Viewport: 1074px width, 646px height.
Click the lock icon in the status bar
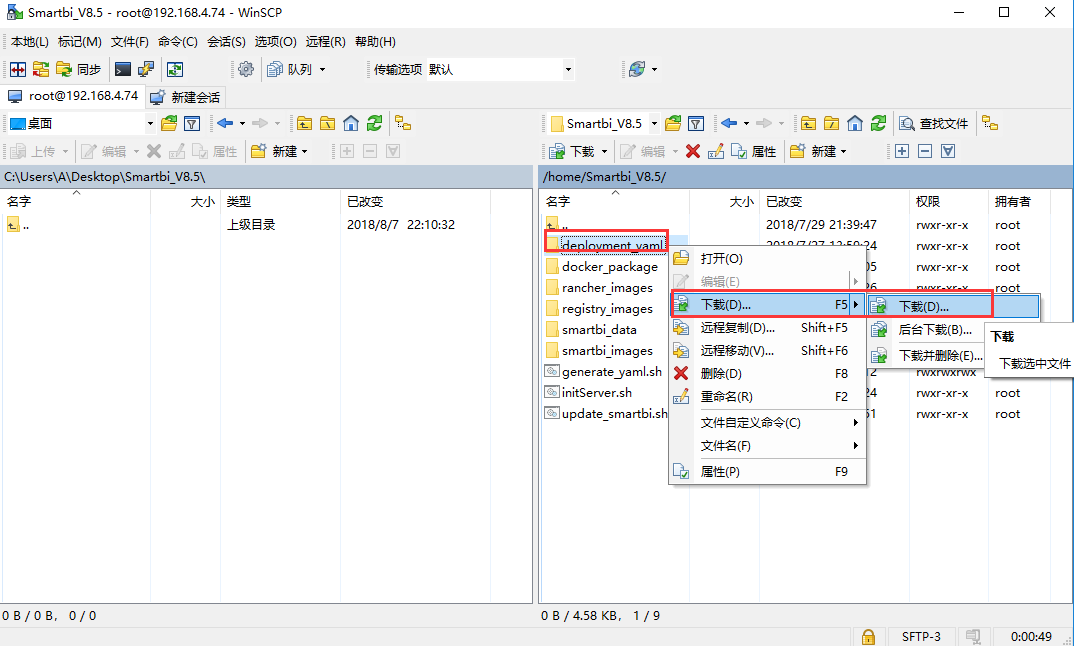point(868,636)
